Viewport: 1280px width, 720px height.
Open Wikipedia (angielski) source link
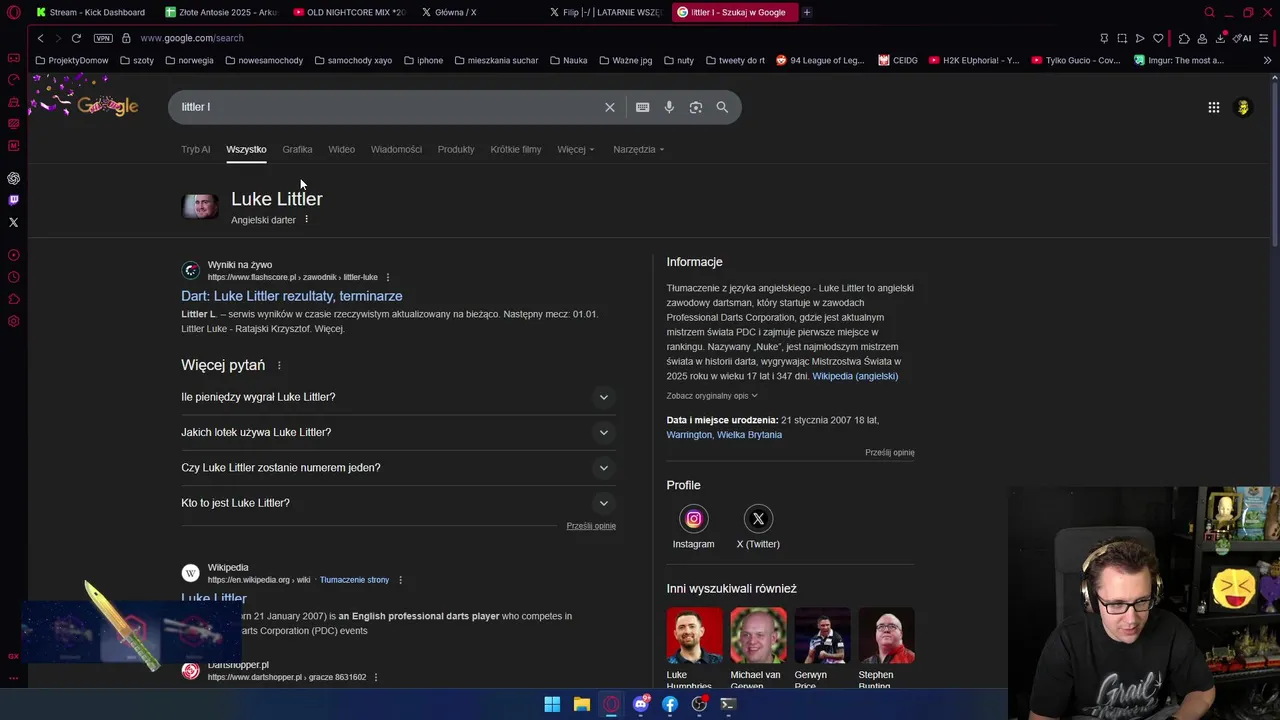coord(855,376)
